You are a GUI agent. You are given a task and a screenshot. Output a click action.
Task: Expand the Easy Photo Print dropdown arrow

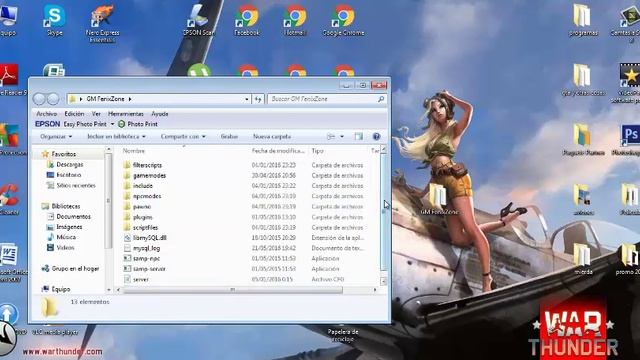(x=112, y=124)
